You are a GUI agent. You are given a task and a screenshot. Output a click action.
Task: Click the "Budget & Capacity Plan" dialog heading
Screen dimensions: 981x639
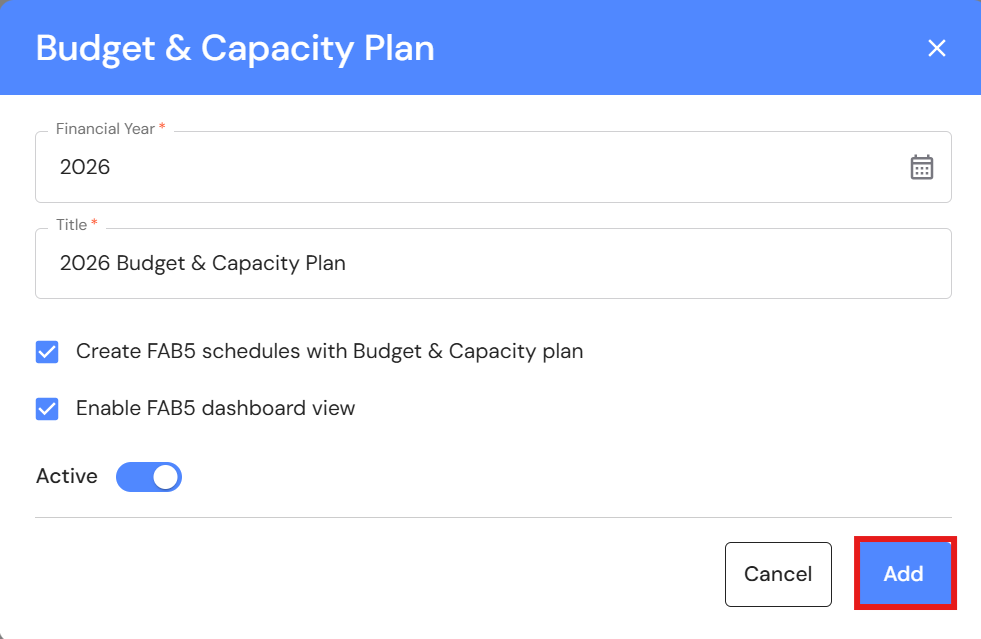[235, 48]
